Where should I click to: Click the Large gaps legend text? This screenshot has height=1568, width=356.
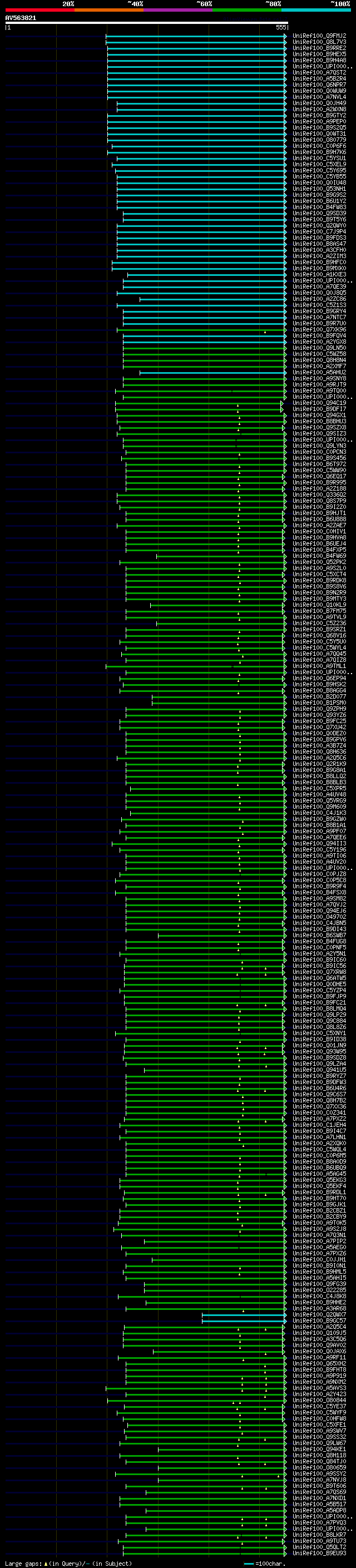(67, 1563)
